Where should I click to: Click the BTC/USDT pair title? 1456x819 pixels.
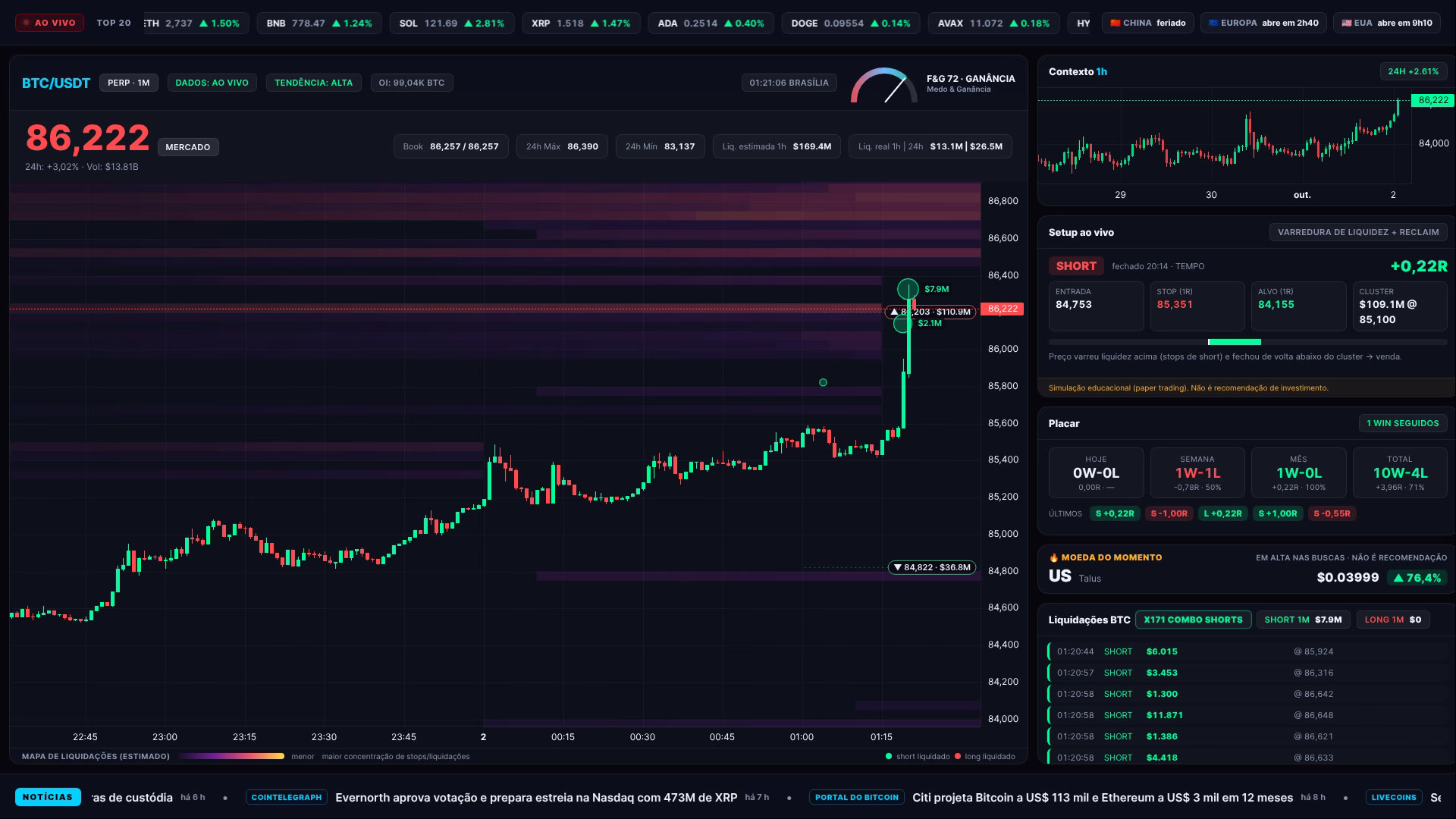[x=56, y=83]
